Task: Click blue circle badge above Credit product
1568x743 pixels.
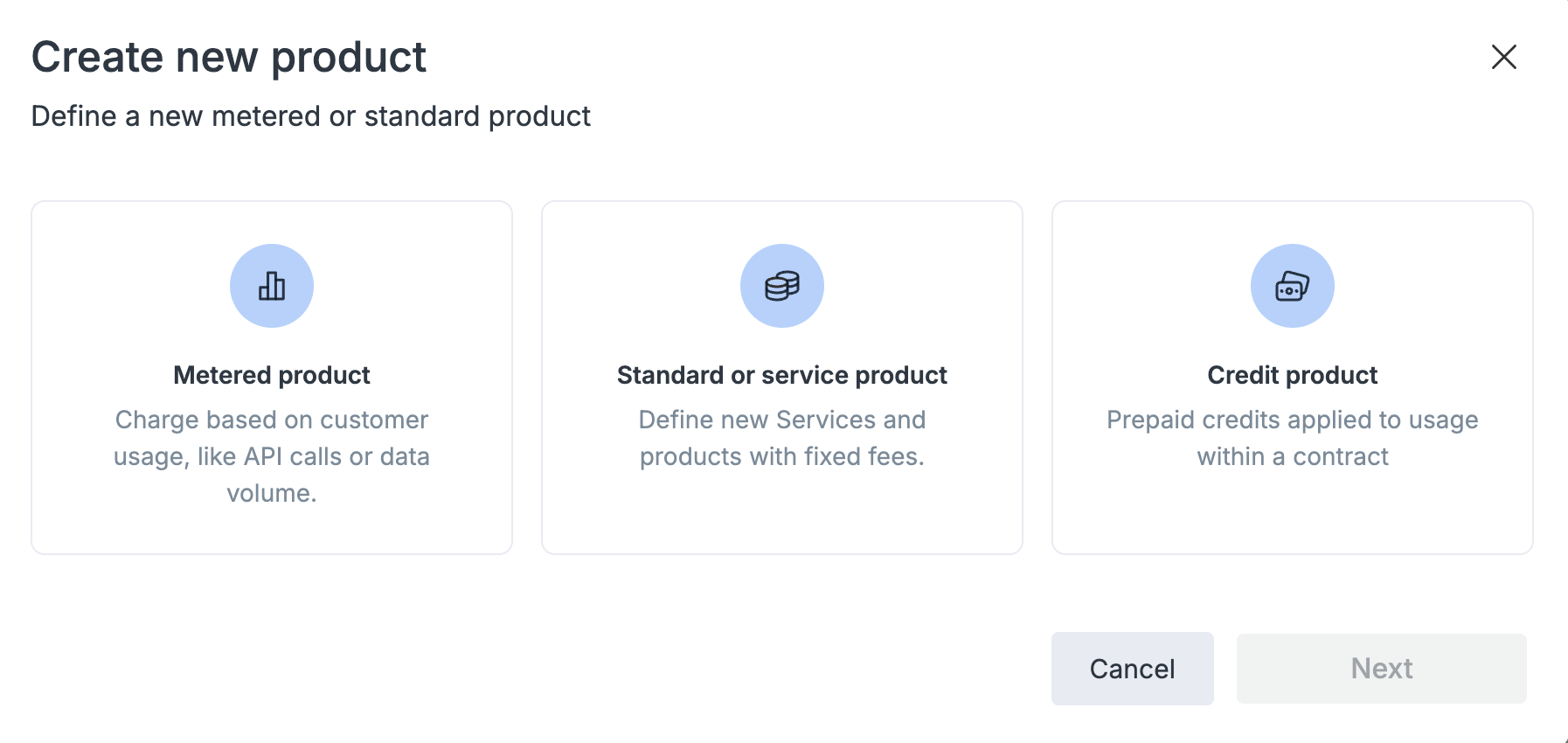Action: pyautogui.click(x=1293, y=286)
